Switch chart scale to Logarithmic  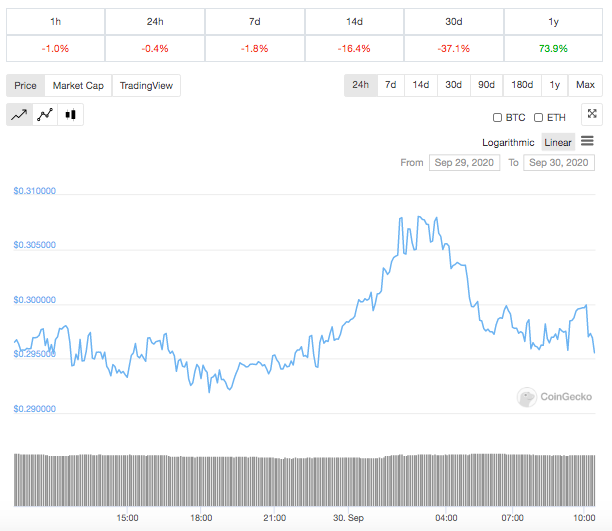[511, 142]
